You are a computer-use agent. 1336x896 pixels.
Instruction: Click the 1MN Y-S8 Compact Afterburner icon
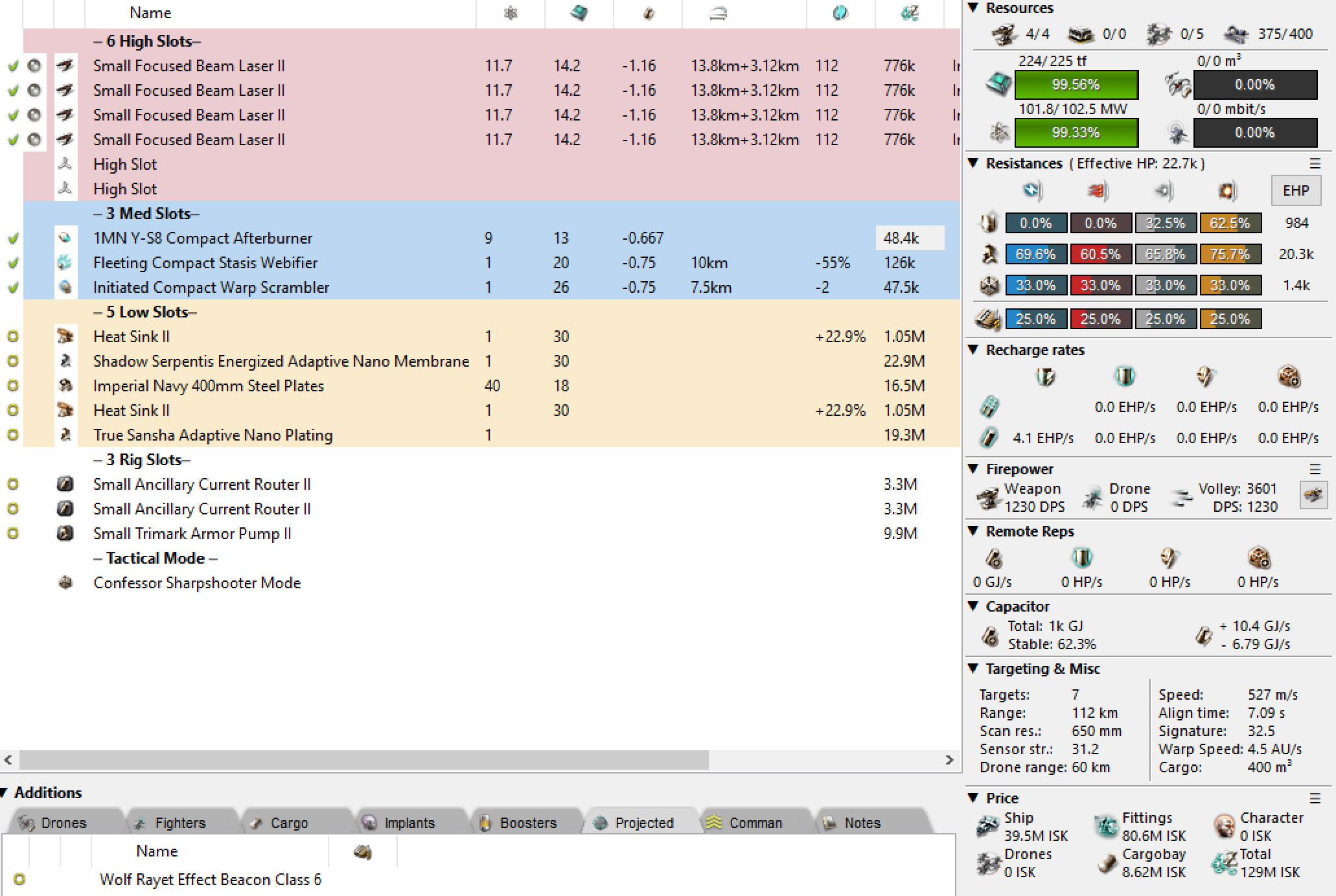pos(65,238)
